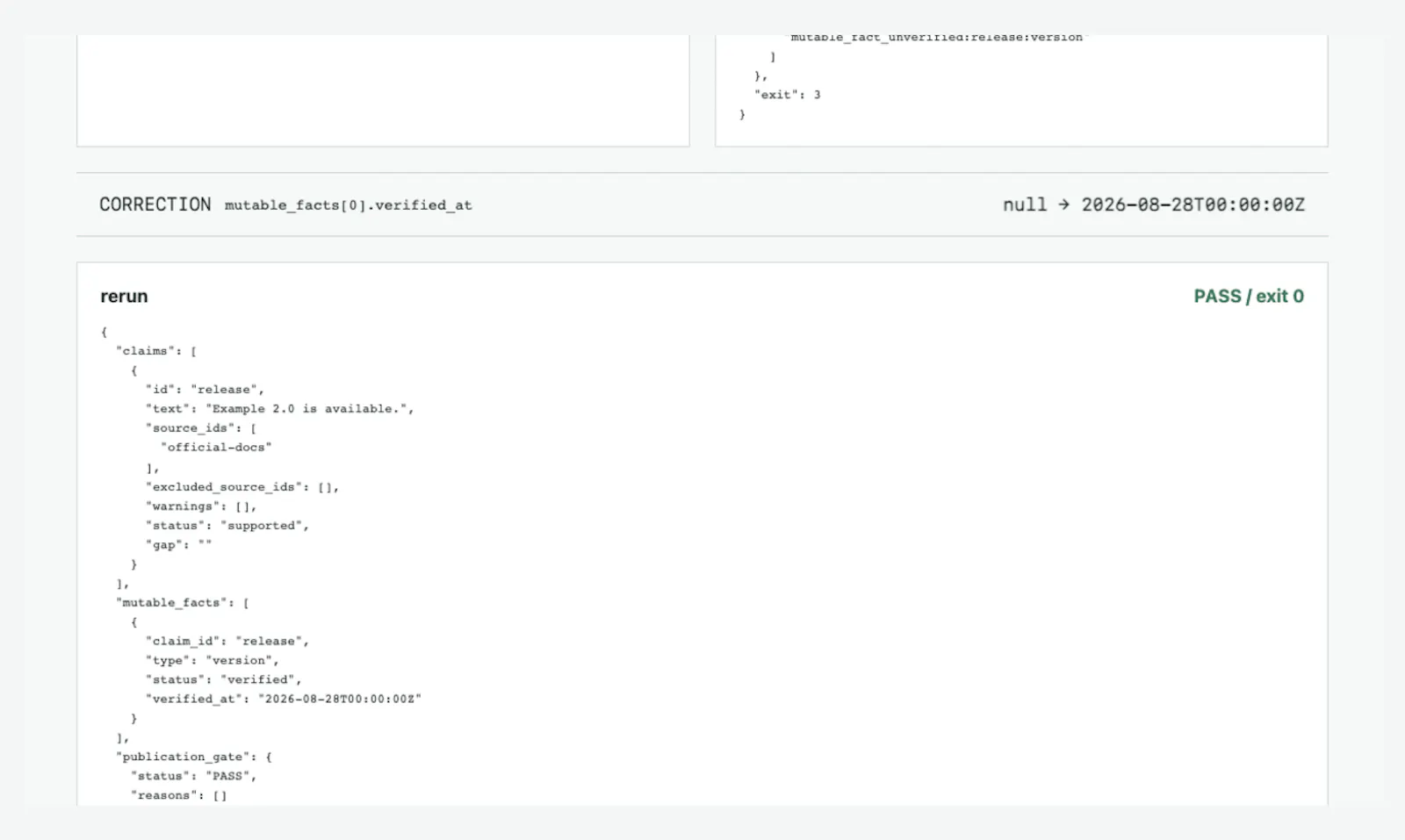
Task: Select the "mutable_facts": [ line
Action: point(183,603)
